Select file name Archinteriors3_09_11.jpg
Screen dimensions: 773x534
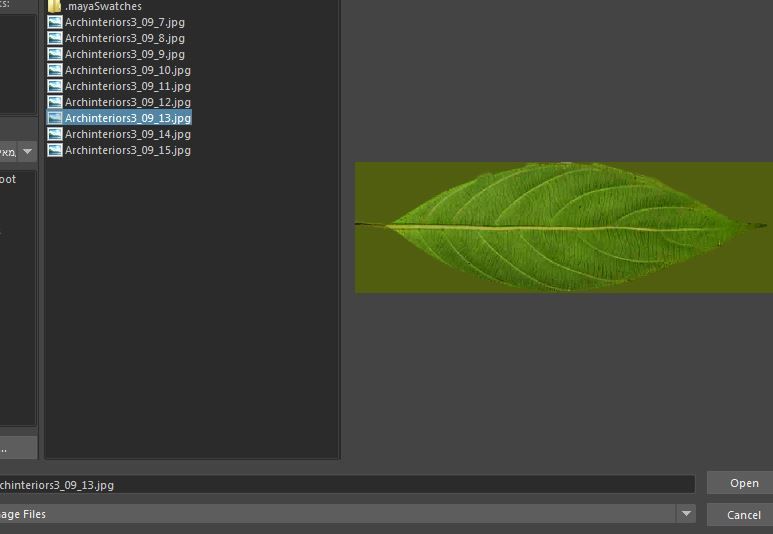pos(128,86)
